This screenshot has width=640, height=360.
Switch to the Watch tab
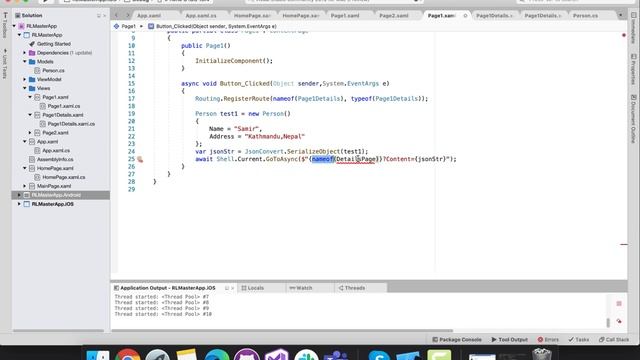[x=301, y=288]
